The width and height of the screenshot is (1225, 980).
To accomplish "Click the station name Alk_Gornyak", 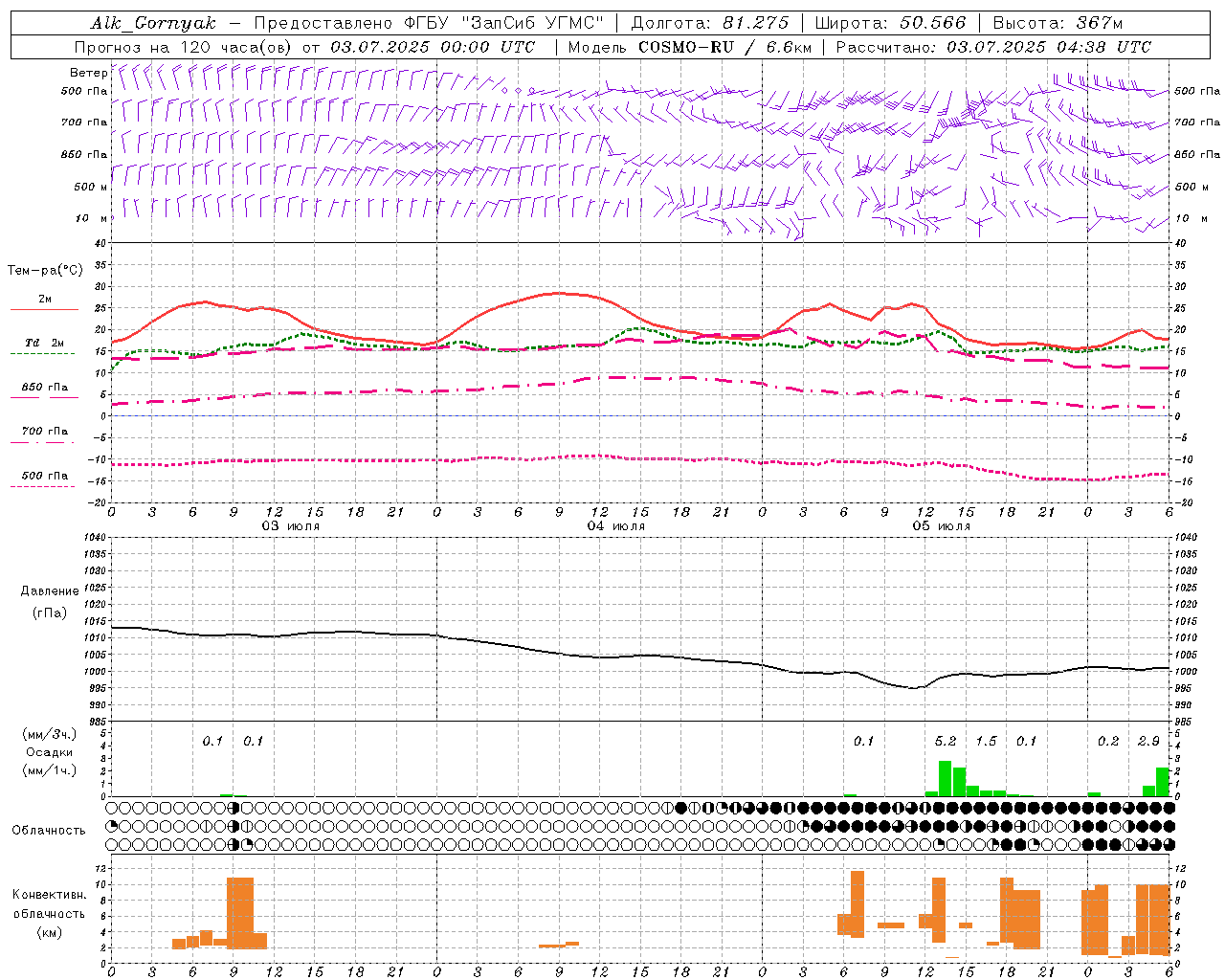I will [x=153, y=23].
